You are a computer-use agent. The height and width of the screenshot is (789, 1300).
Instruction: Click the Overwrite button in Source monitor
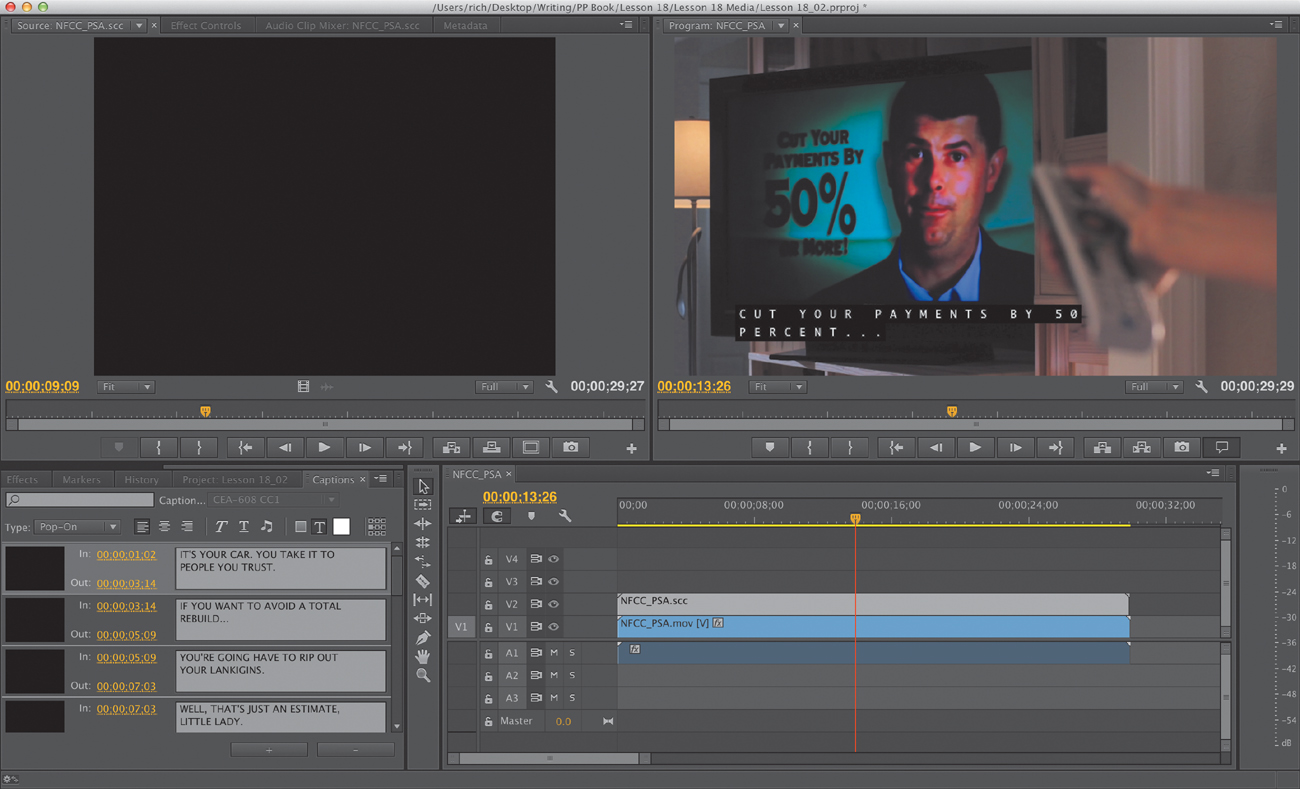pyautogui.click(x=491, y=448)
